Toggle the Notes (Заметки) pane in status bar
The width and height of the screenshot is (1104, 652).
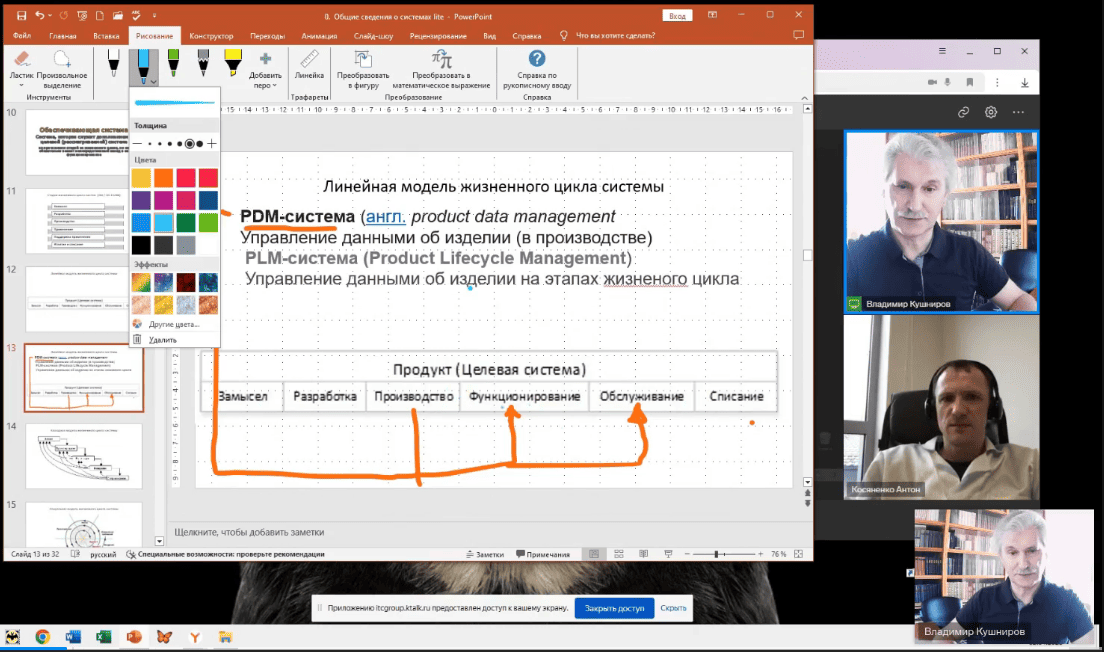click(x=484, y=554)
